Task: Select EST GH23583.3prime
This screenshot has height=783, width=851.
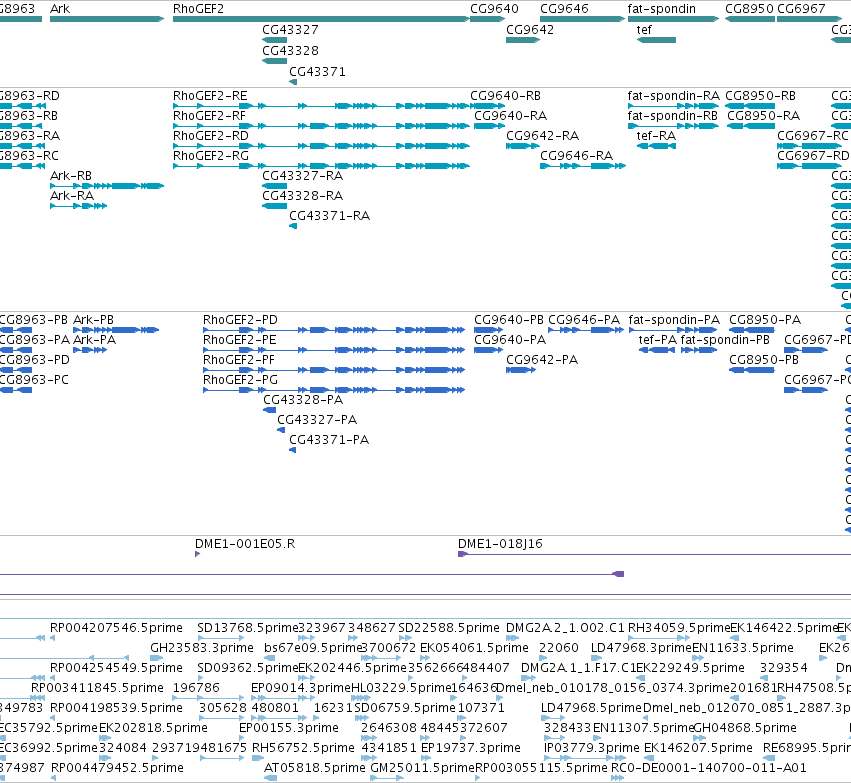Action: coord(157,658)
